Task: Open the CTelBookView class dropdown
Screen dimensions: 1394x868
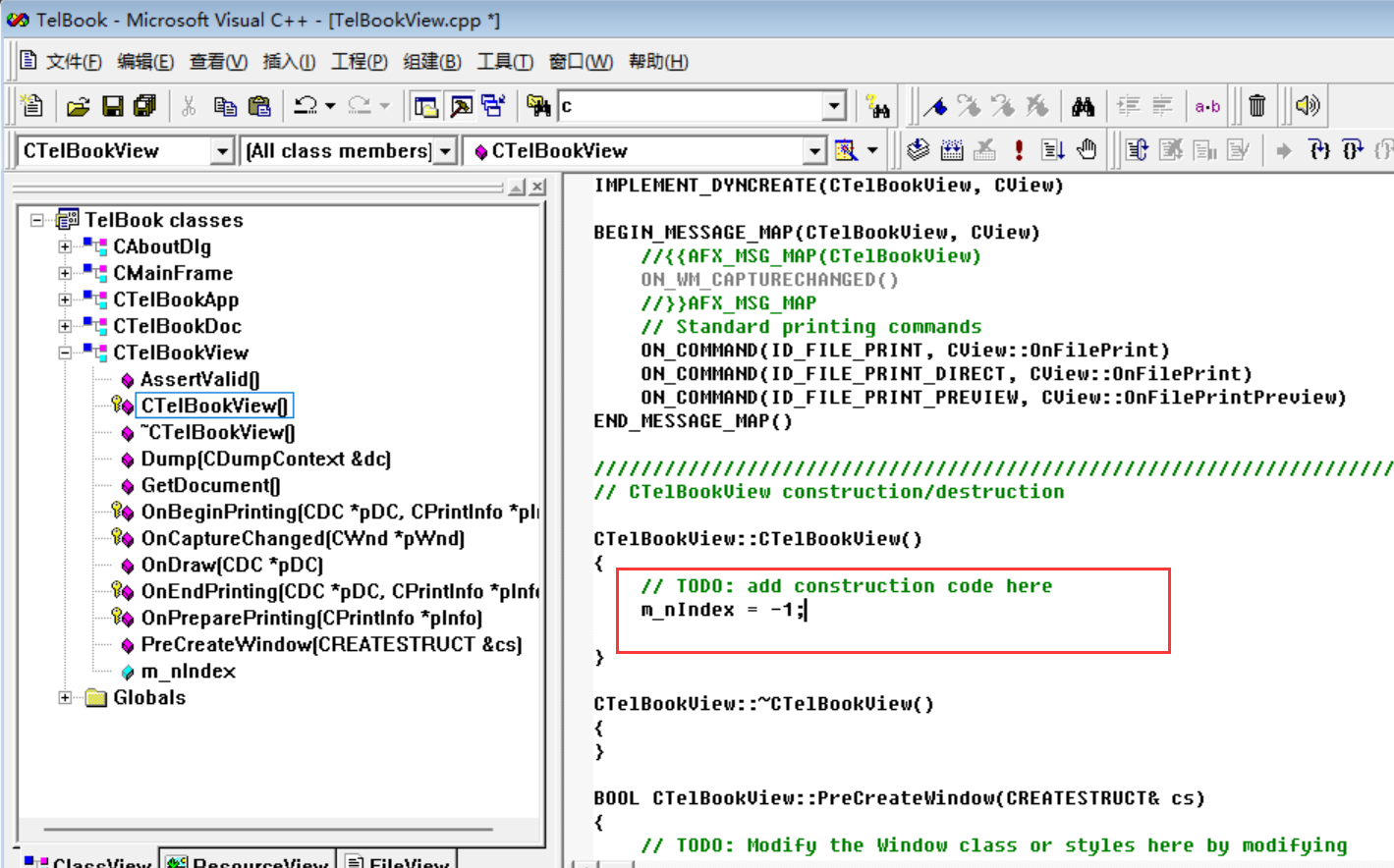Action: tap(223, 151)
